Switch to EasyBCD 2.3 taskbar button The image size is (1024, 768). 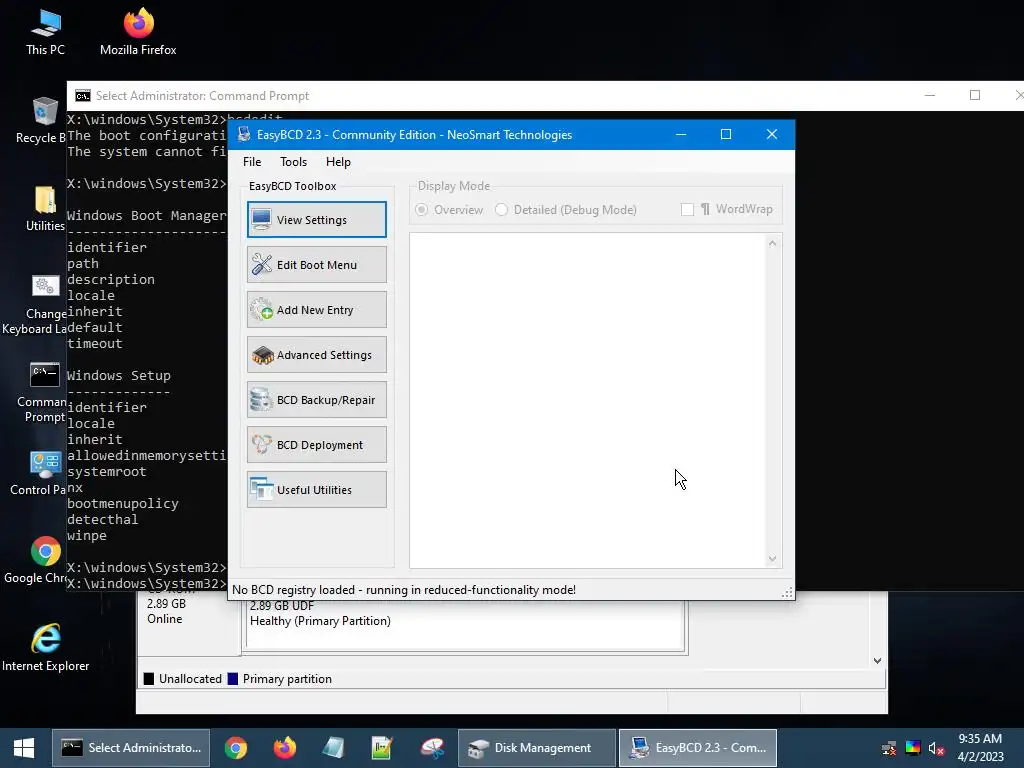coord(697,748)
